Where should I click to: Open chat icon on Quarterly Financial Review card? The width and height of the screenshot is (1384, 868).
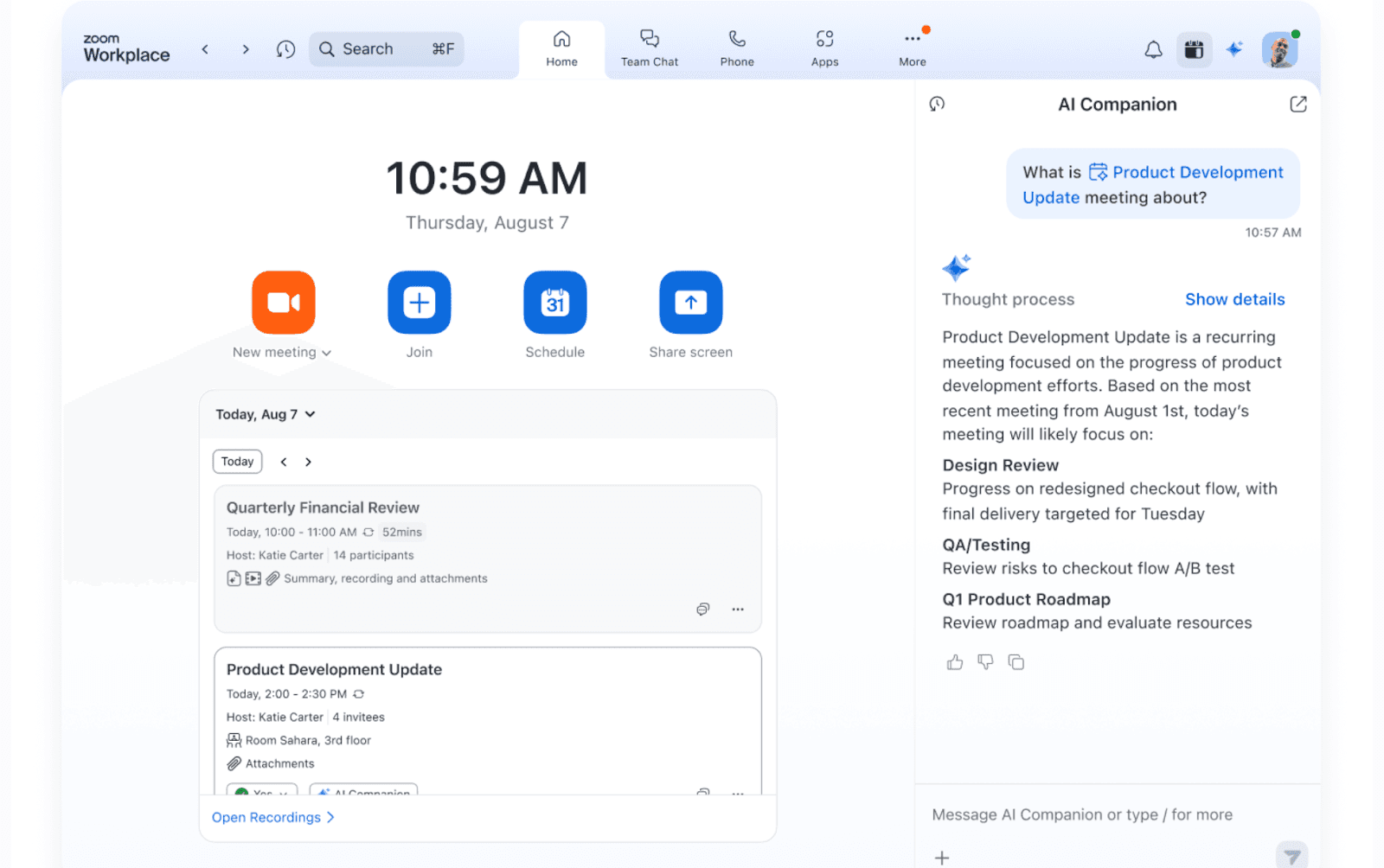coord(703,610)
